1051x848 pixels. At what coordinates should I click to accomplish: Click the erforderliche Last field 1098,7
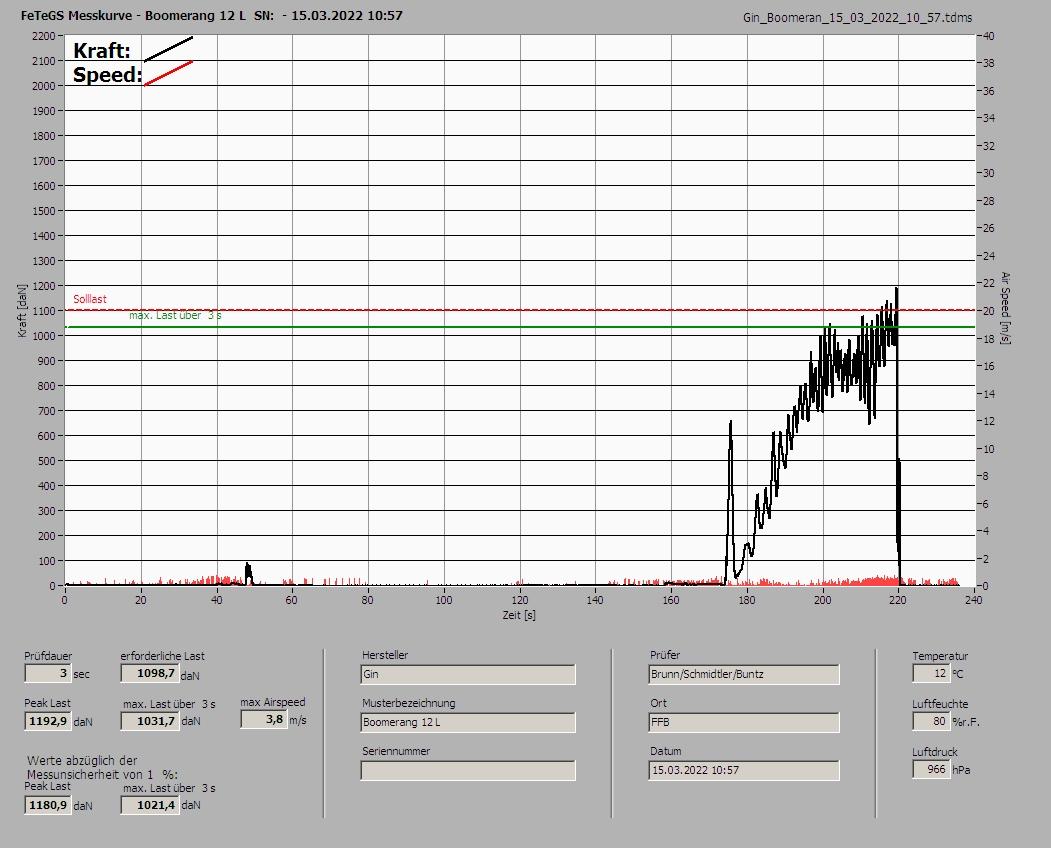click(x=149, y=673)
